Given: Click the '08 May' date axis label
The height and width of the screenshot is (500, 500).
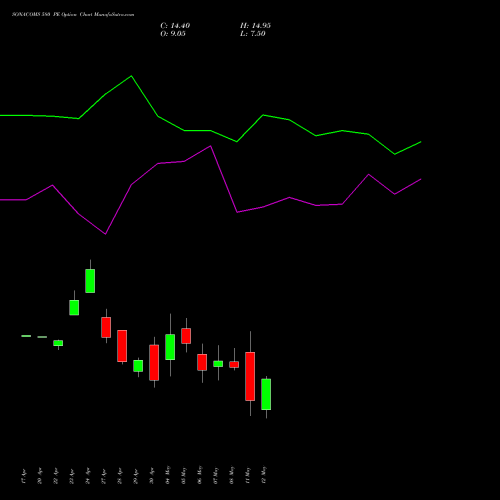Looking at the screenshot, I should 231,475.
